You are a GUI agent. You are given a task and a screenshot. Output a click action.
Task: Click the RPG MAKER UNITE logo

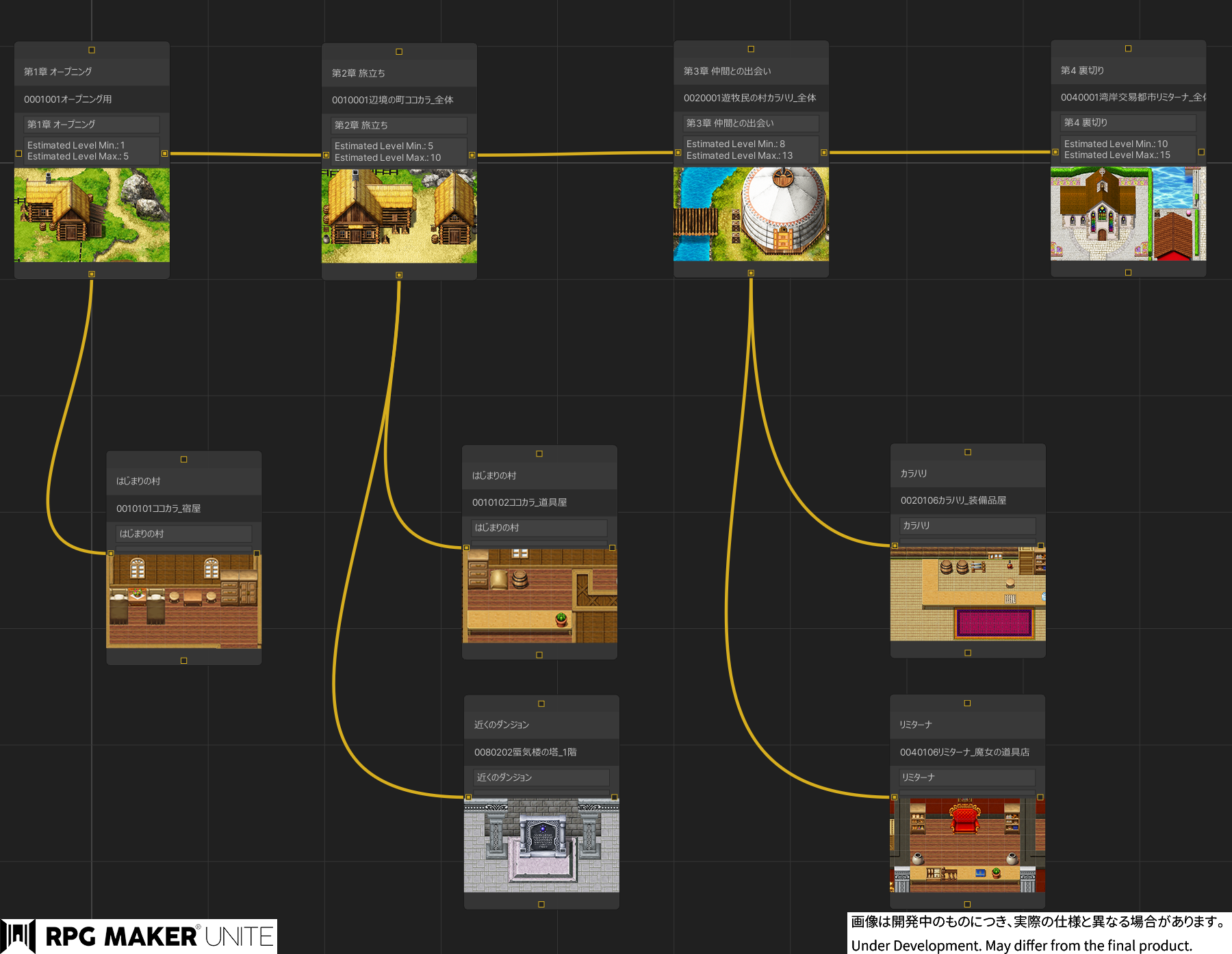(139, 936)
